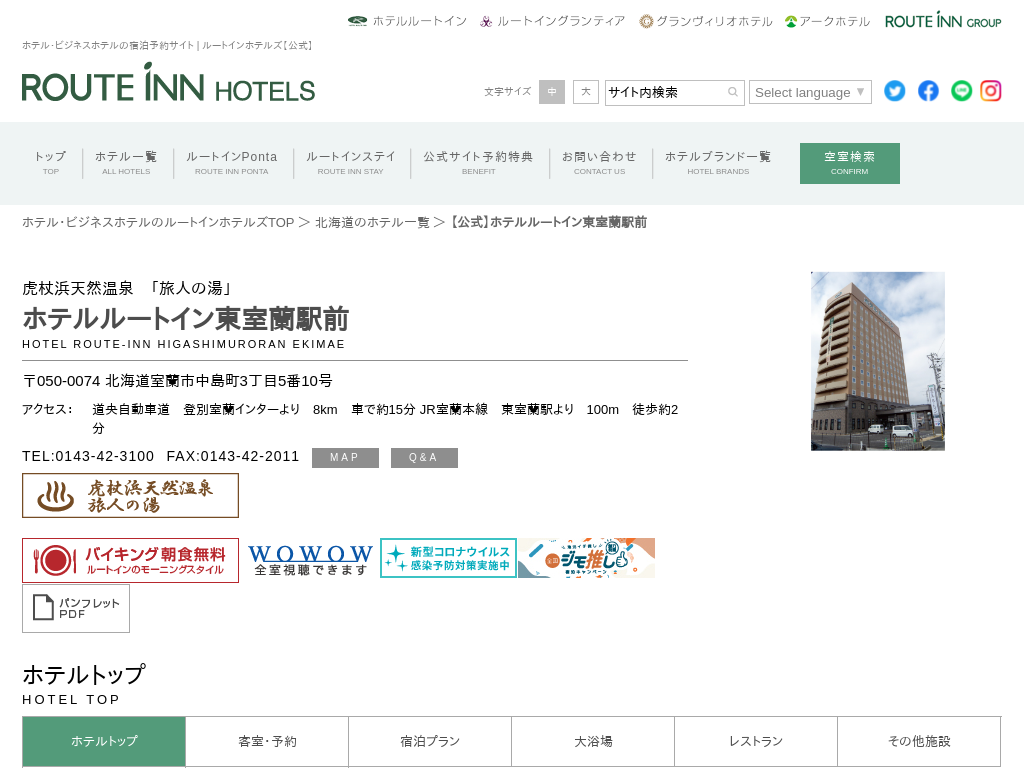Switch to the その他施設 tab
Screen dimensions: 1024x768
pos(919,741)
